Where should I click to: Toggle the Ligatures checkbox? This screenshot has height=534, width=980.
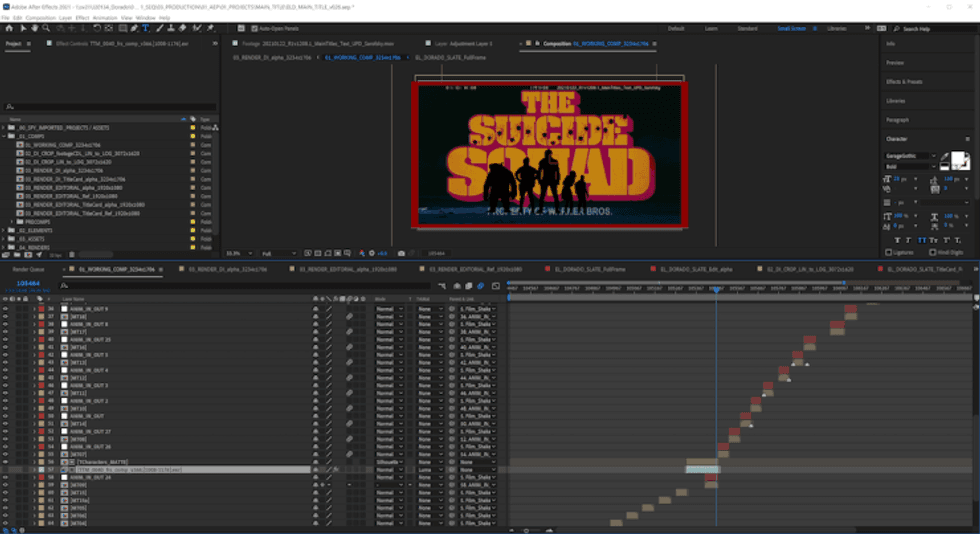(889, 252)
